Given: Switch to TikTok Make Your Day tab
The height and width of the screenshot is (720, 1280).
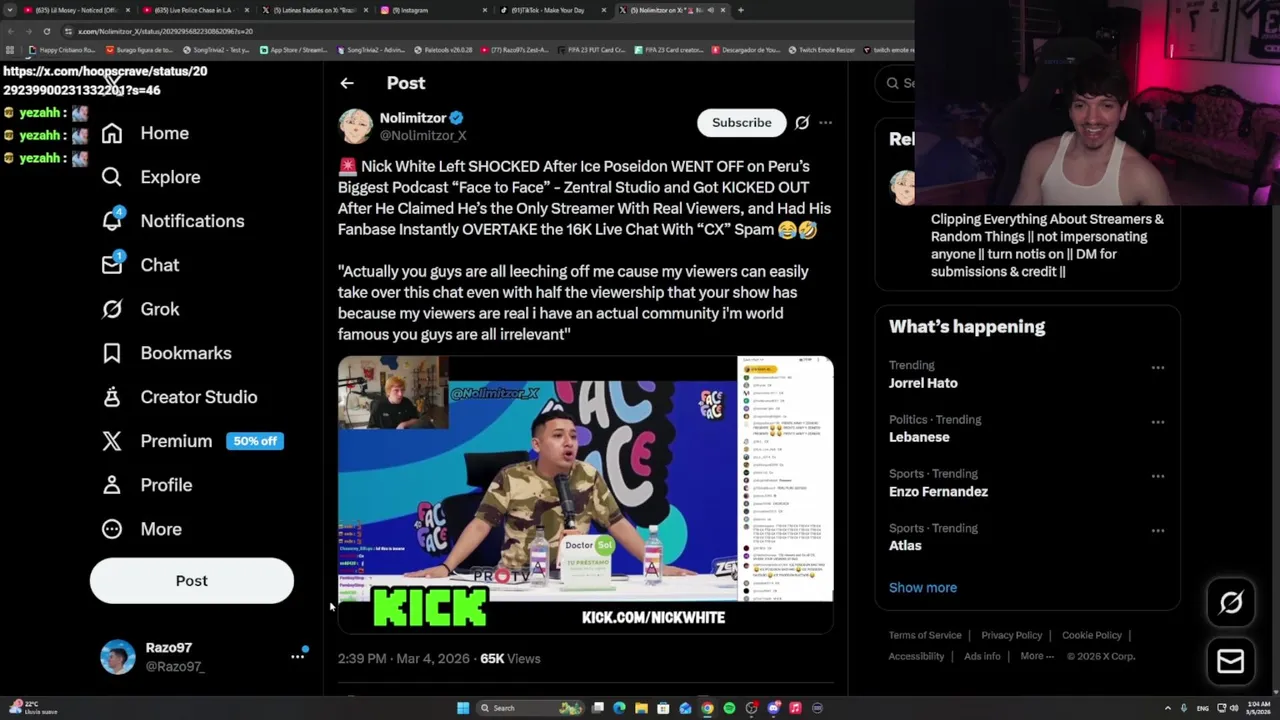Looking at the screenshot, I should tap(553, 10).
